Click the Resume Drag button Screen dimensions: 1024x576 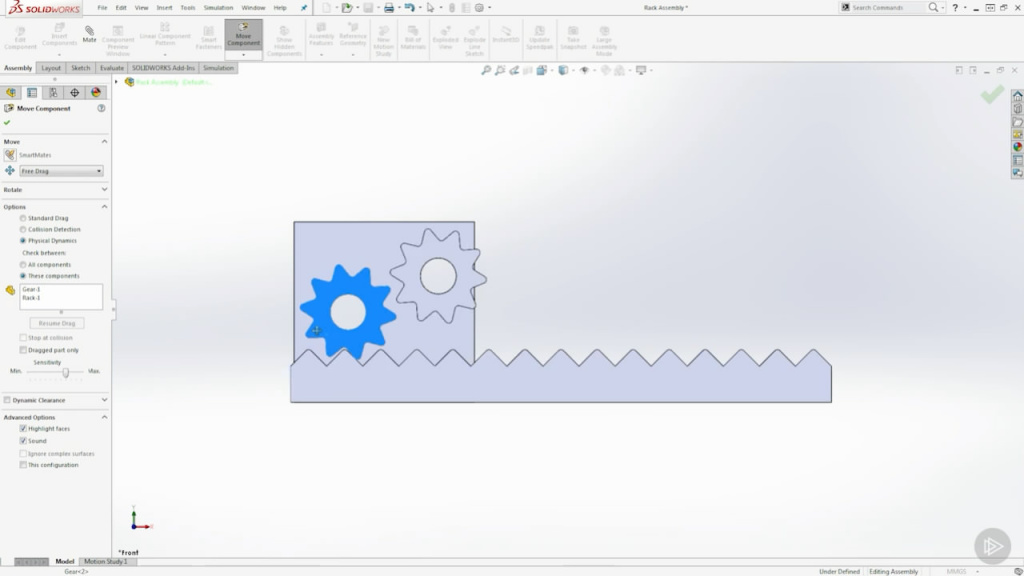[x=59, y=322]
